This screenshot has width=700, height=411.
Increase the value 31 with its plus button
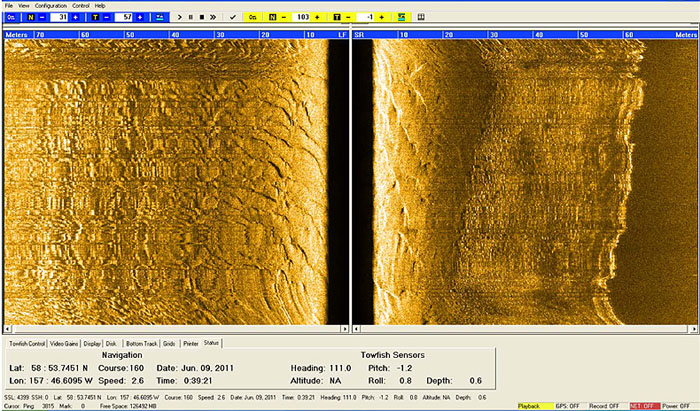click(75, 17)
